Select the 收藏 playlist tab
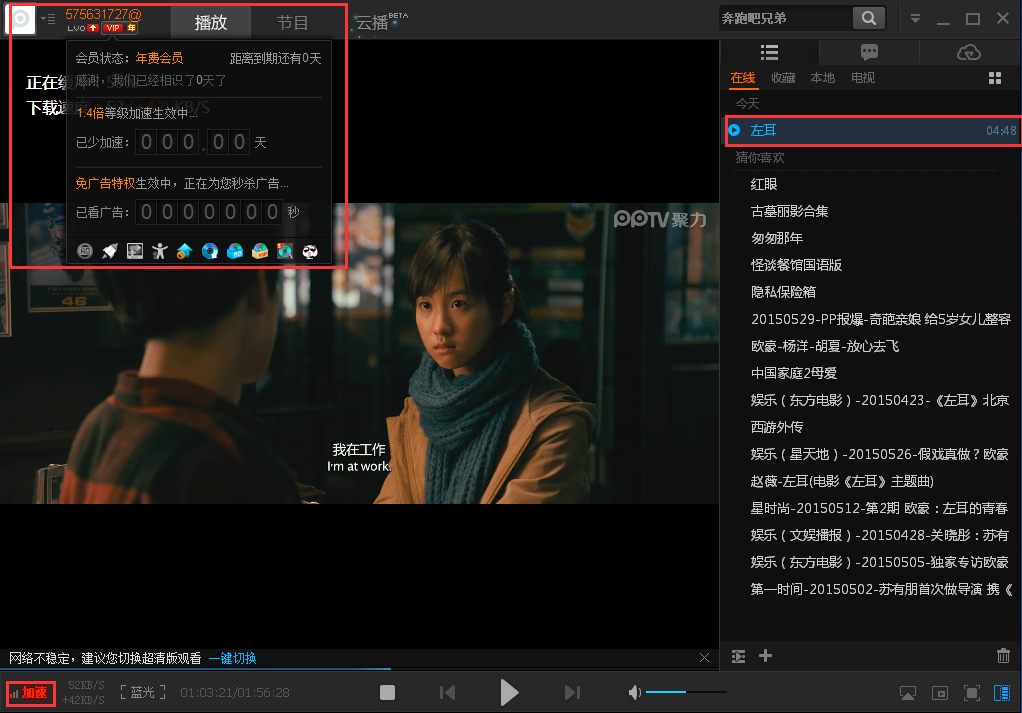This screenshot has width=1022, height=713. 783,78
